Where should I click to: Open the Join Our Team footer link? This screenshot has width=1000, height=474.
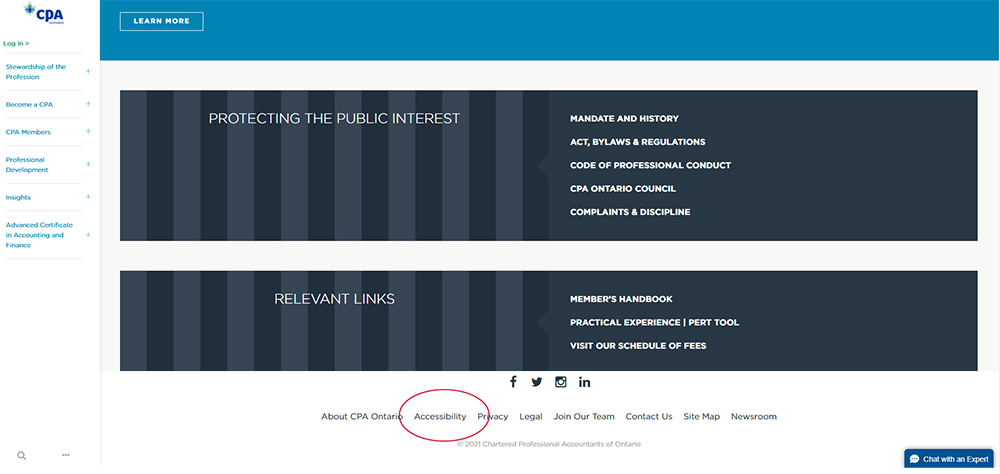[x=584, y=417]
